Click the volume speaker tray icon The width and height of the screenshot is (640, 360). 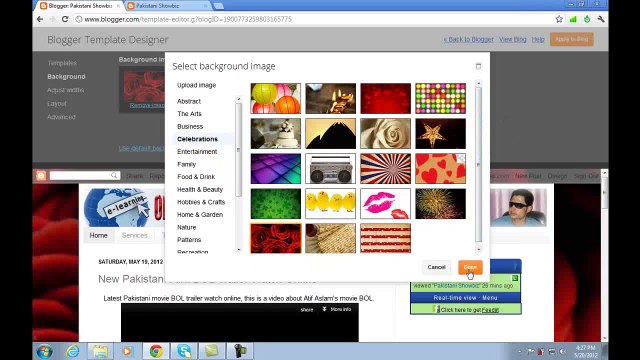point(563,351)
